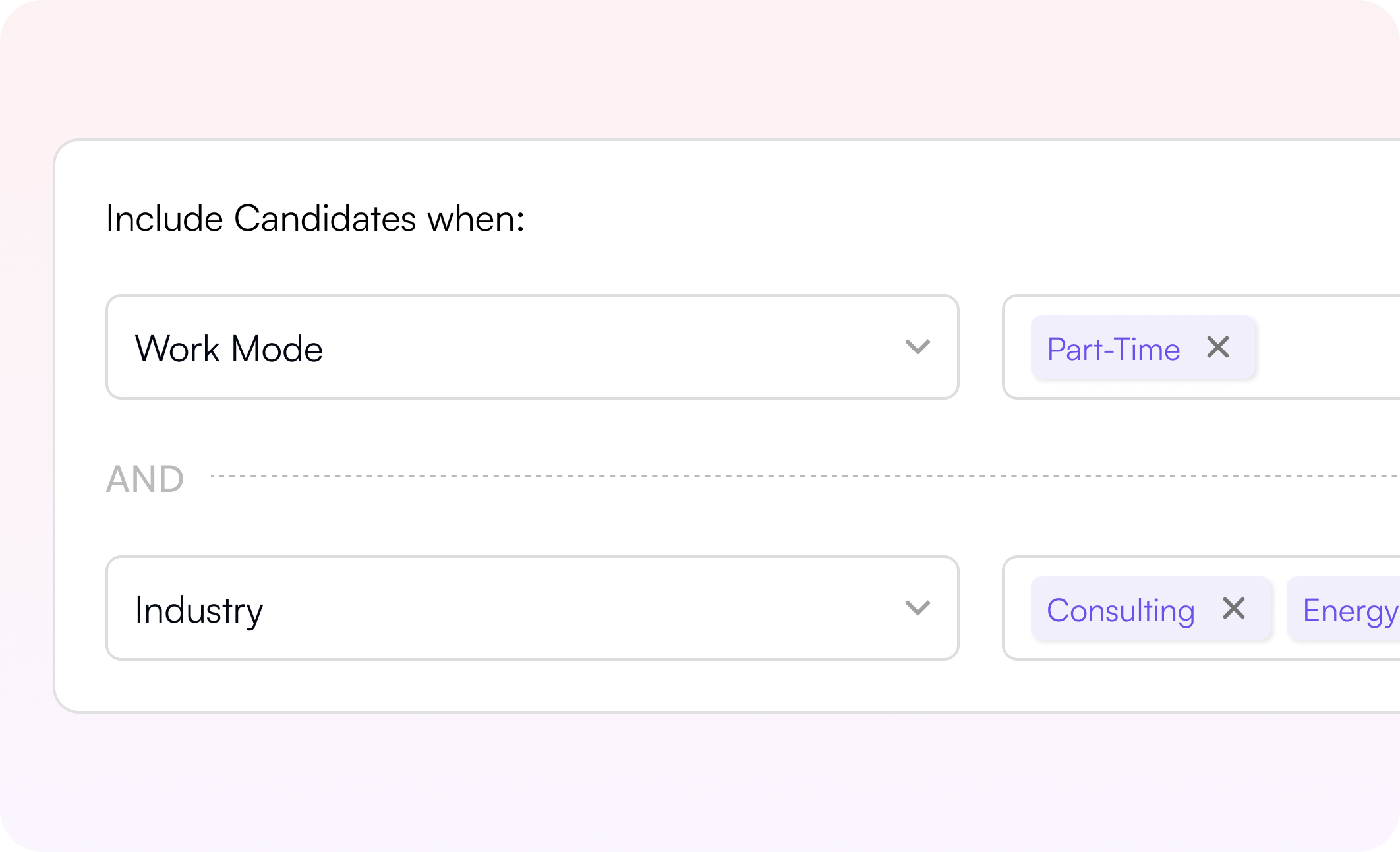Click the Include Candidates when heading
Image resolution: width=1400 pixels, height=852 pixels.
315,218
